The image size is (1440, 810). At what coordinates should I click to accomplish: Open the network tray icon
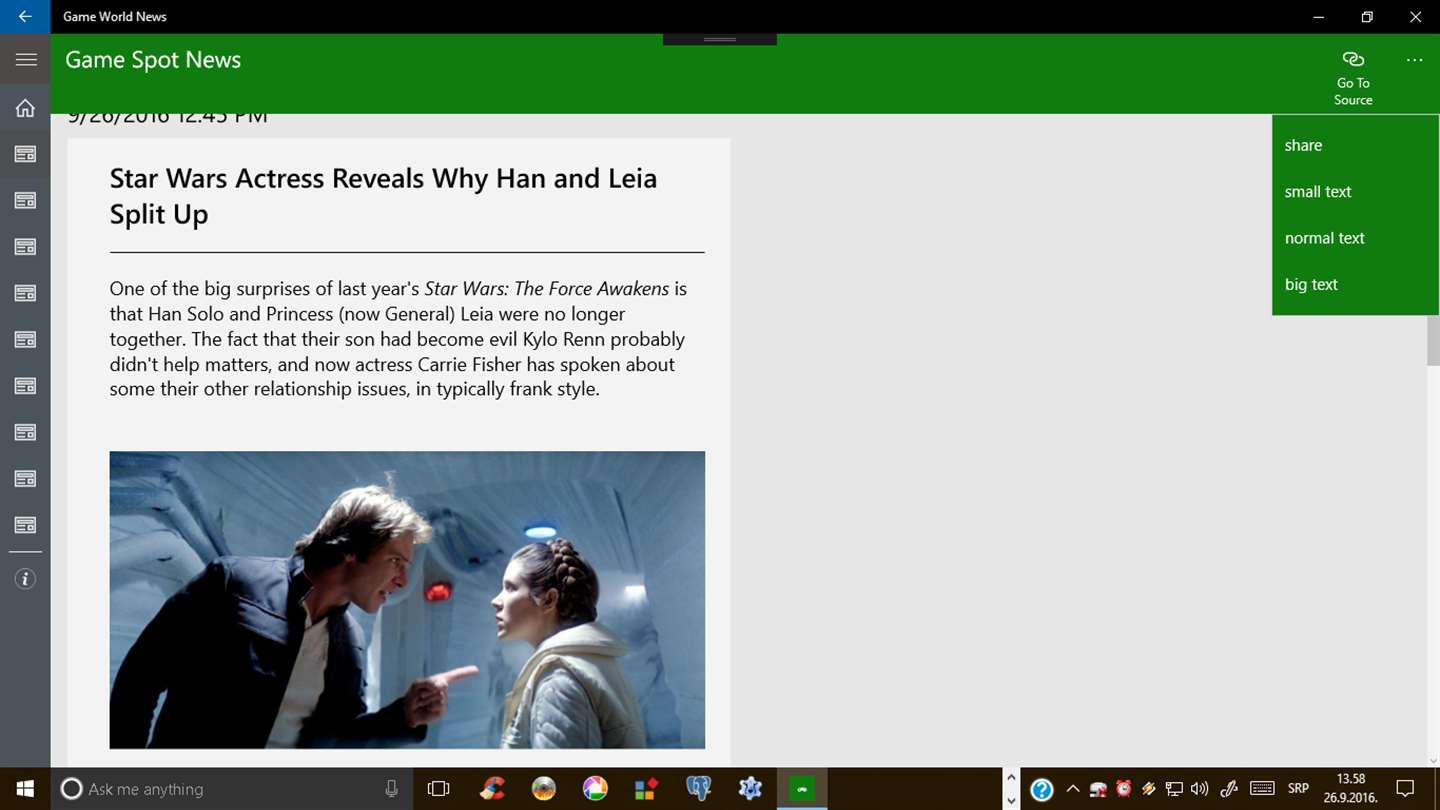1174,789
